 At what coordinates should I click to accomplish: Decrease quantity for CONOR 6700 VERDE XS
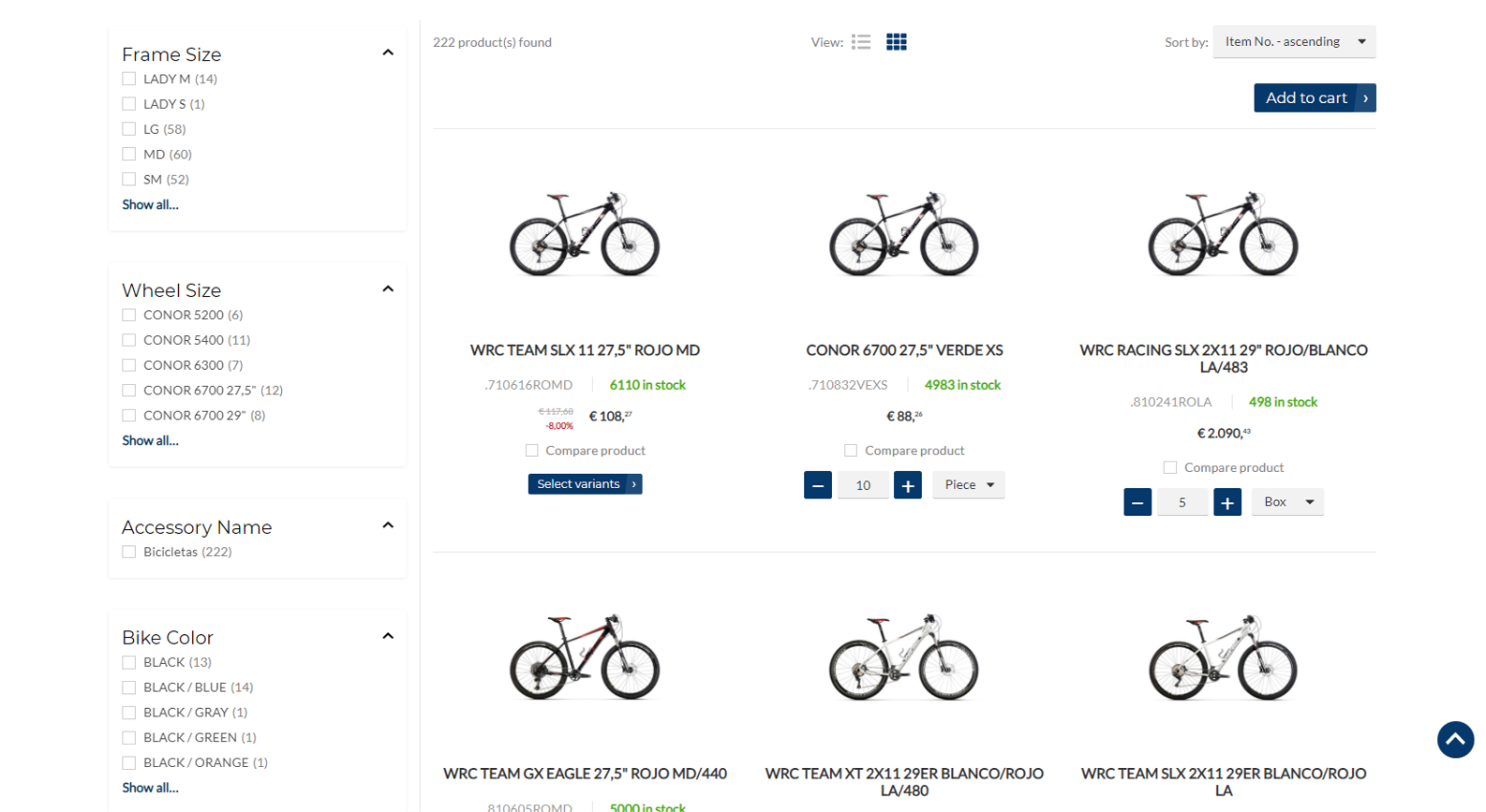click(818, 485)
